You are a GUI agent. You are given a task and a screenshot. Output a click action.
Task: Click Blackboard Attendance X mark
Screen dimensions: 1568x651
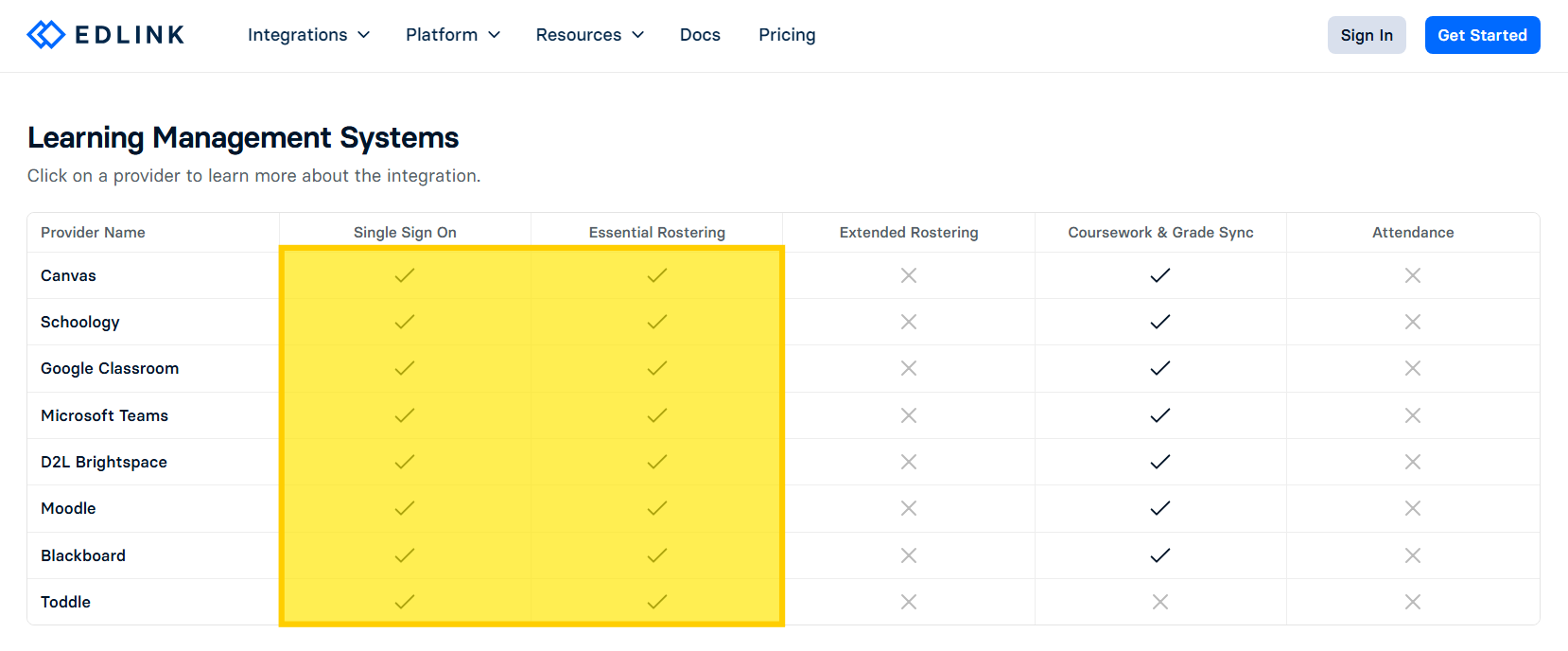pos(1413,555)
